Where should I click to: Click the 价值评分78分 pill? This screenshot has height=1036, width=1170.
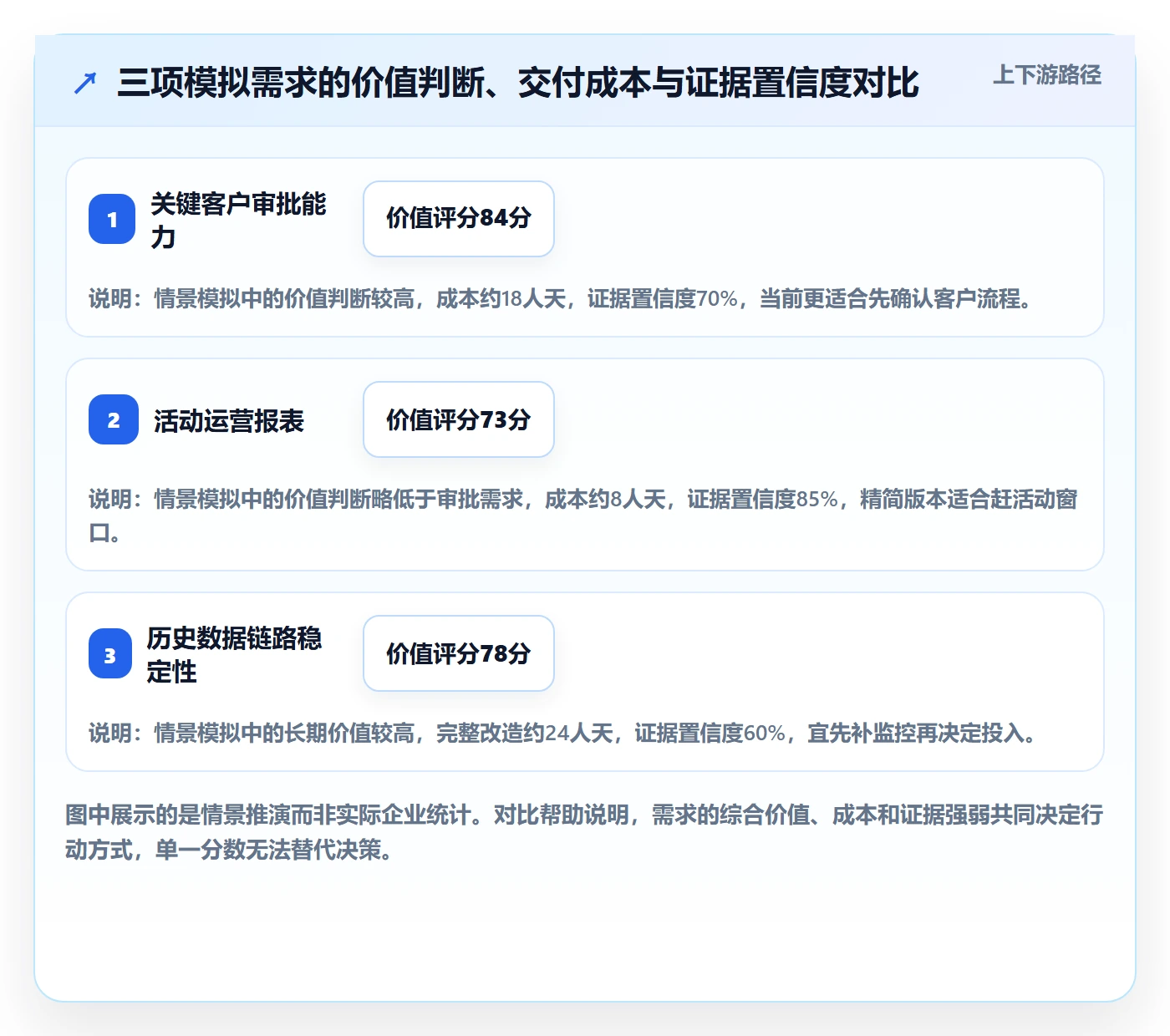click(459, 653)
